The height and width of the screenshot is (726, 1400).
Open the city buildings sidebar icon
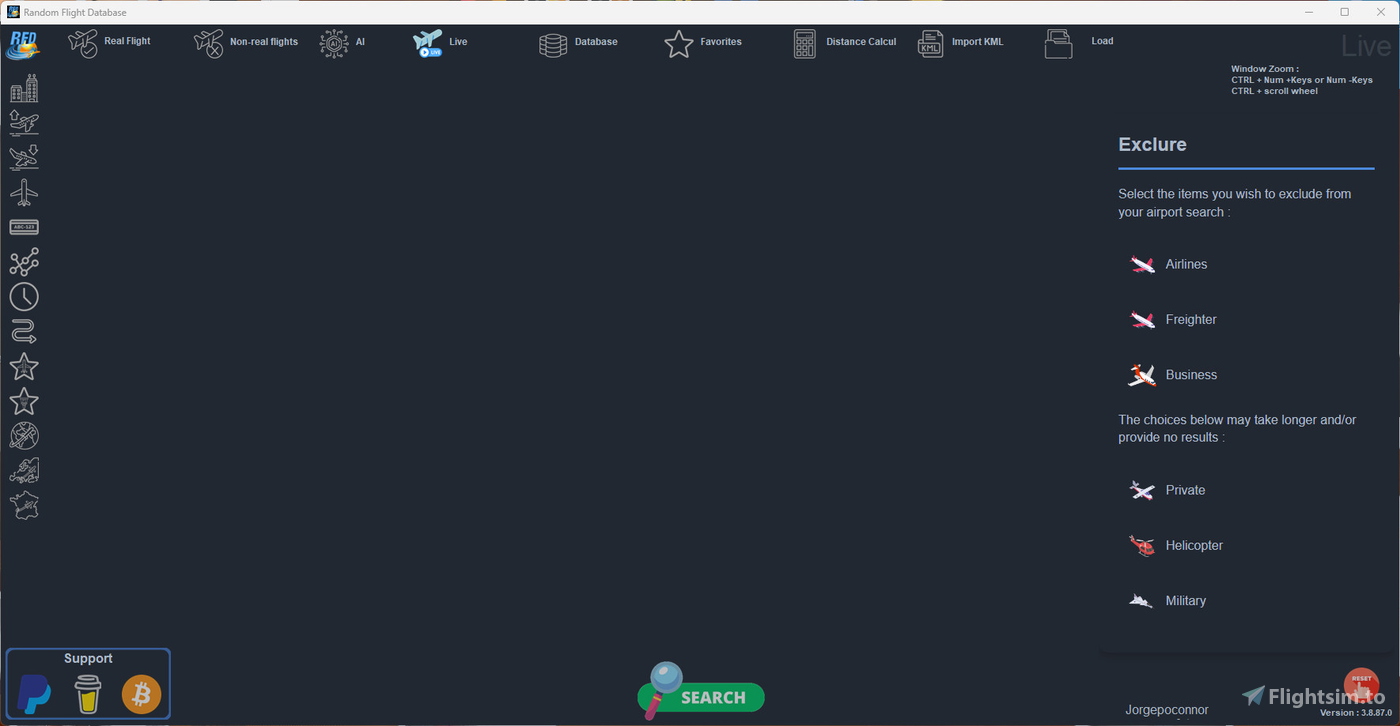[x=24, y=89]
